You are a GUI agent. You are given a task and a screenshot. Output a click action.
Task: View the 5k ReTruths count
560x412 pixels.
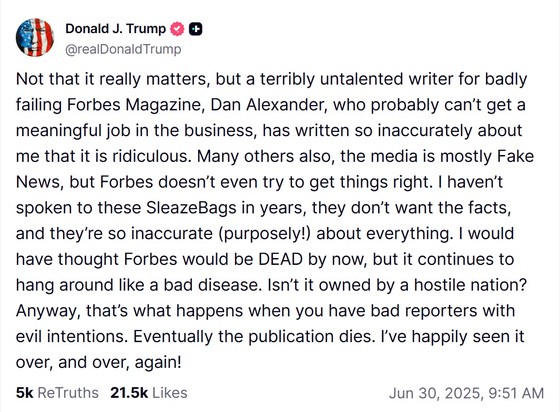tap(24, 393)
